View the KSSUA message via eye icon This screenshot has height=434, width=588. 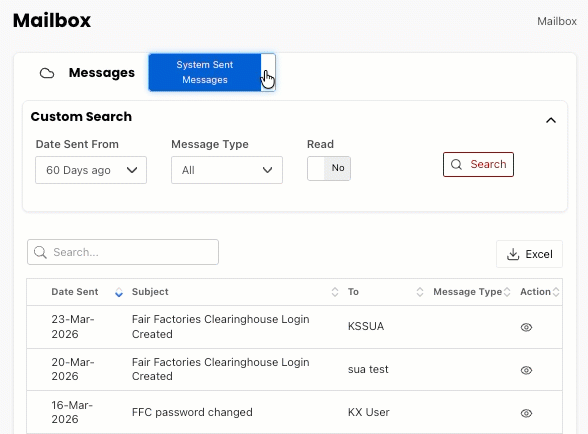pyautogui.click(x=526, y=327)
